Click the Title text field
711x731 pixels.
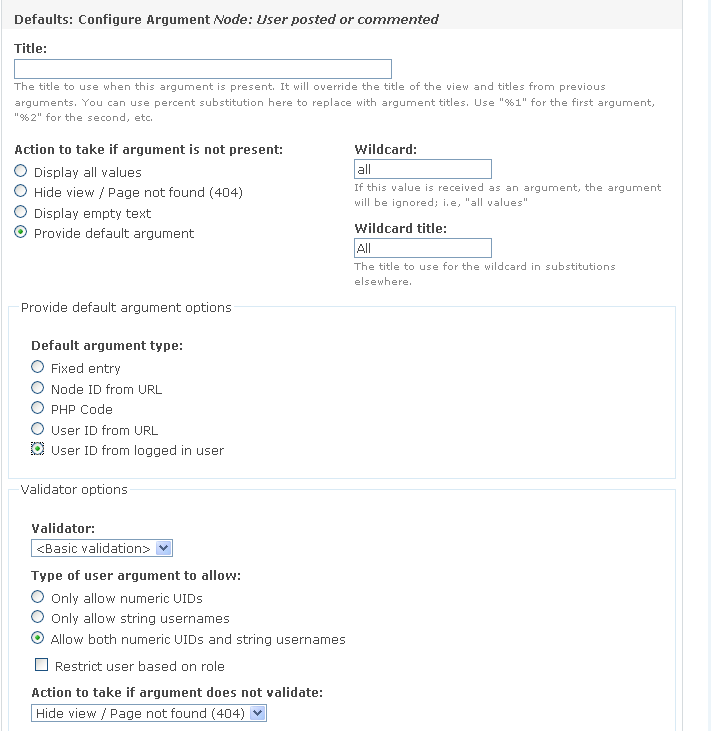tap(202, 69)
